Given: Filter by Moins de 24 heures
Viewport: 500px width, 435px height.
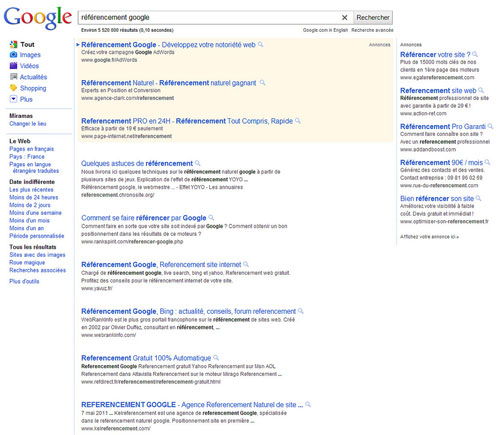Looking at the screenshot, I should 34,197.
